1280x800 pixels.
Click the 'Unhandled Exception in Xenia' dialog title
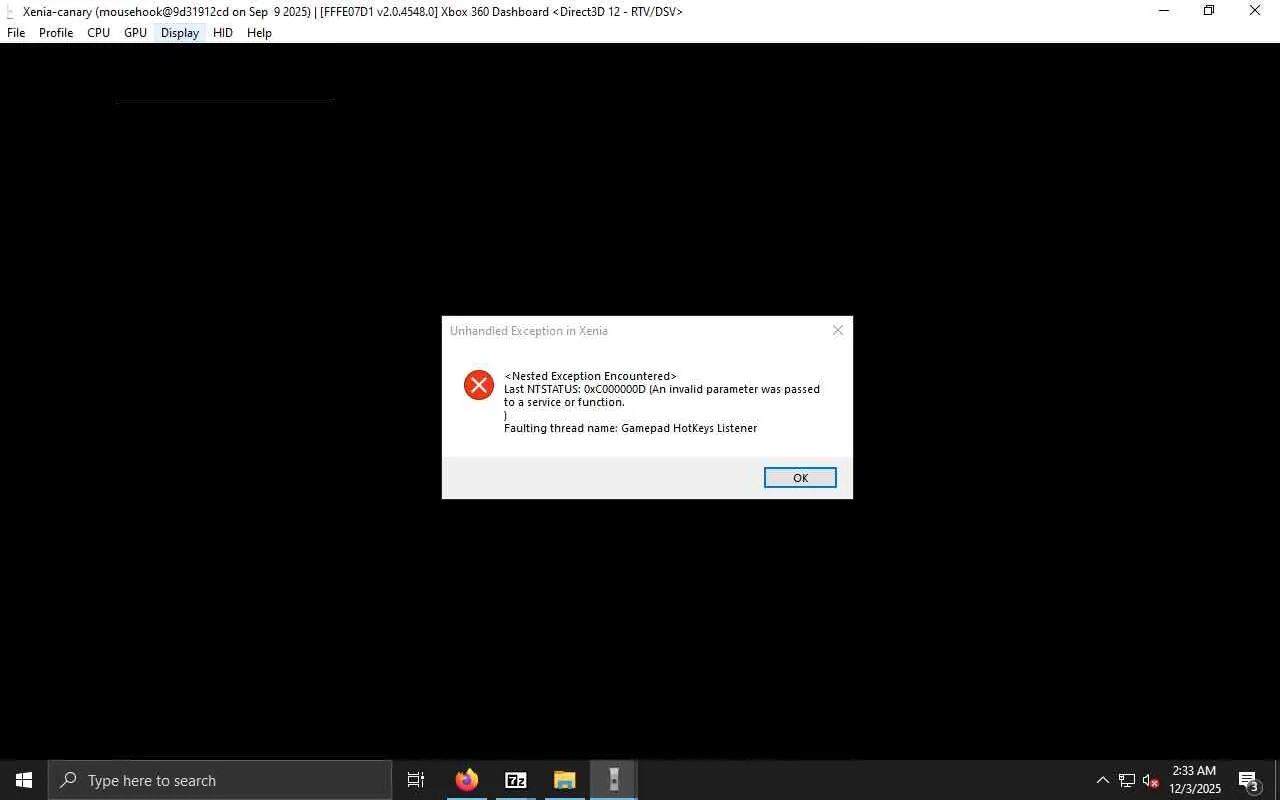(x=529, y=331)
